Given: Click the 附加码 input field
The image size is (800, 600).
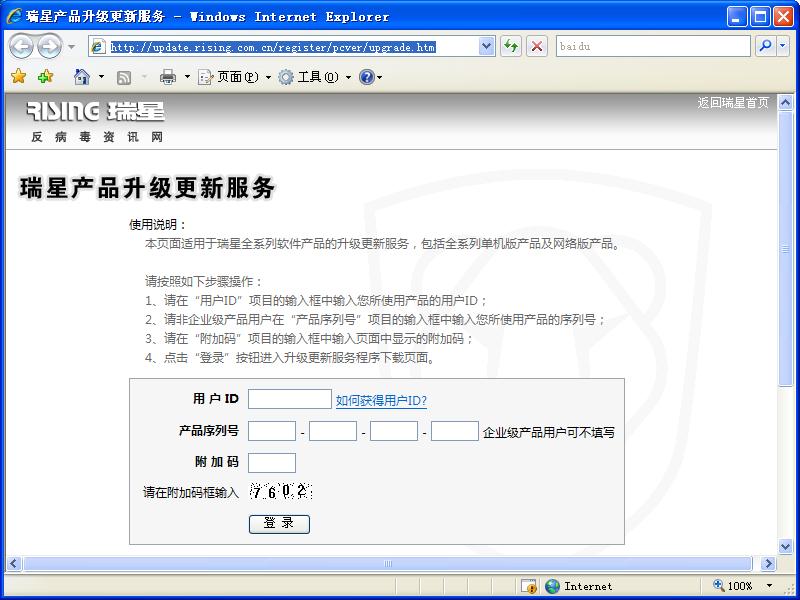Looking at the screenshot, I should click(x=272, y=463).
